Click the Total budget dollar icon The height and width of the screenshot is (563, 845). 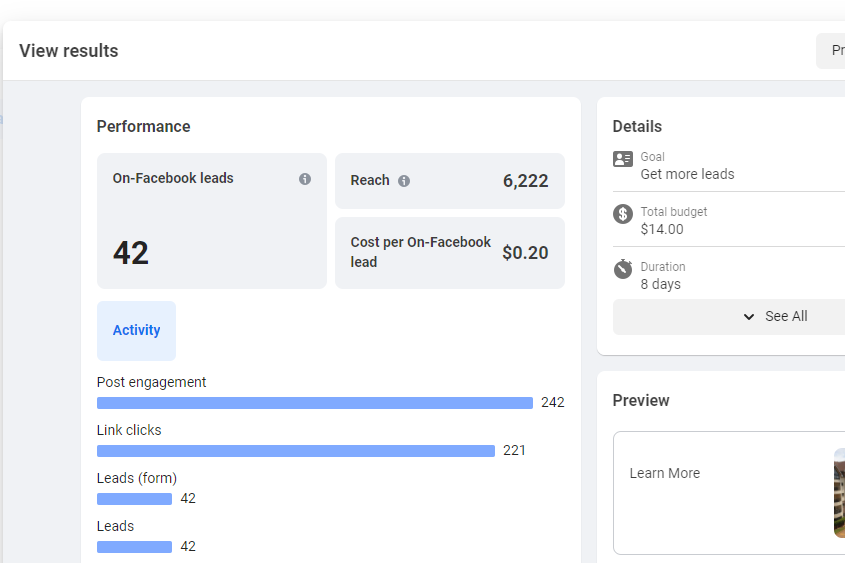(622, 214)
